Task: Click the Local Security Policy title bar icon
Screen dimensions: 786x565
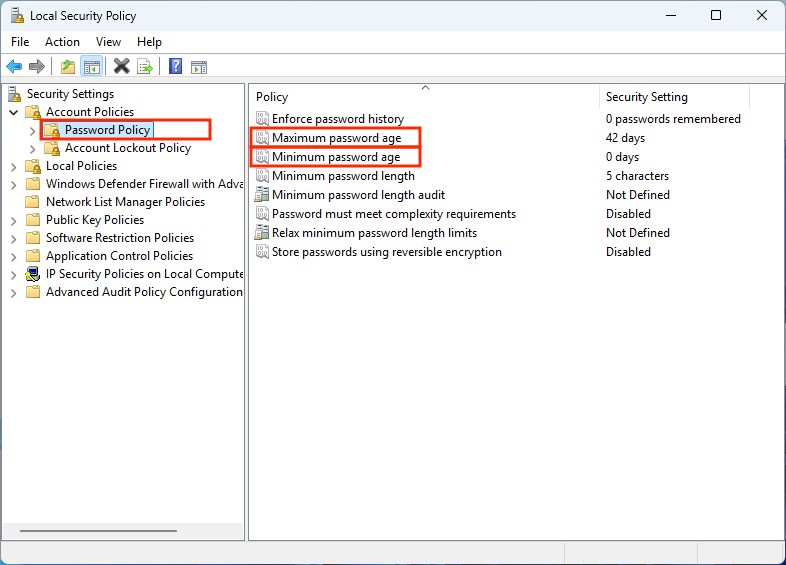Action: click(x=17, y=16)
